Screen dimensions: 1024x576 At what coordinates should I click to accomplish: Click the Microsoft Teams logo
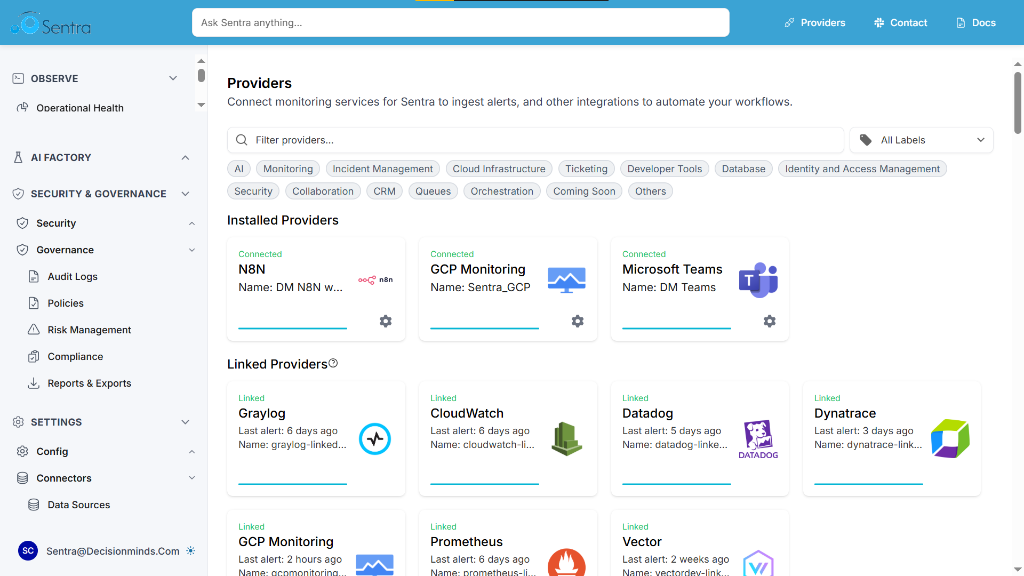coord(758,280)
